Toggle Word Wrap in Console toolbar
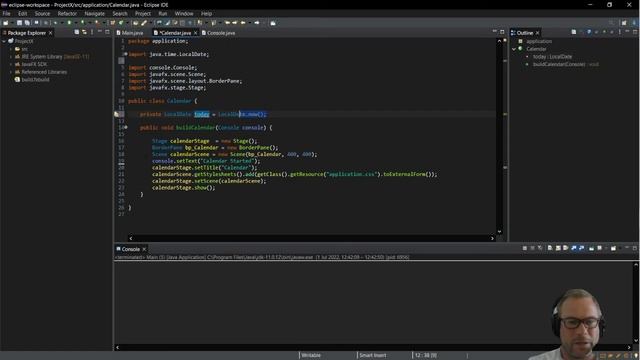The height and width of the screenshot is (360, 640). click(566, 248)
